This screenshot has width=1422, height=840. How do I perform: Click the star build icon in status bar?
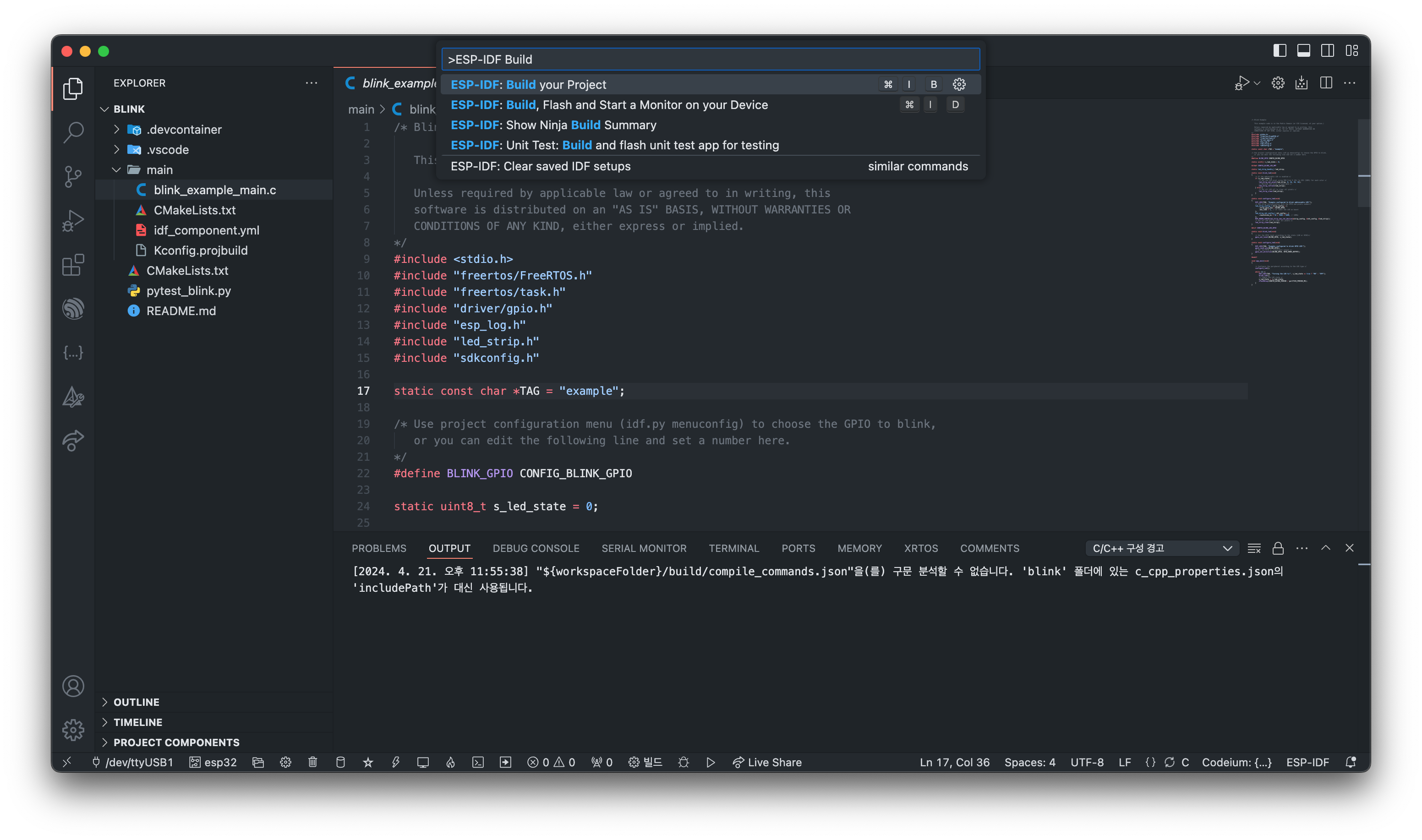(x=368, y=762)
